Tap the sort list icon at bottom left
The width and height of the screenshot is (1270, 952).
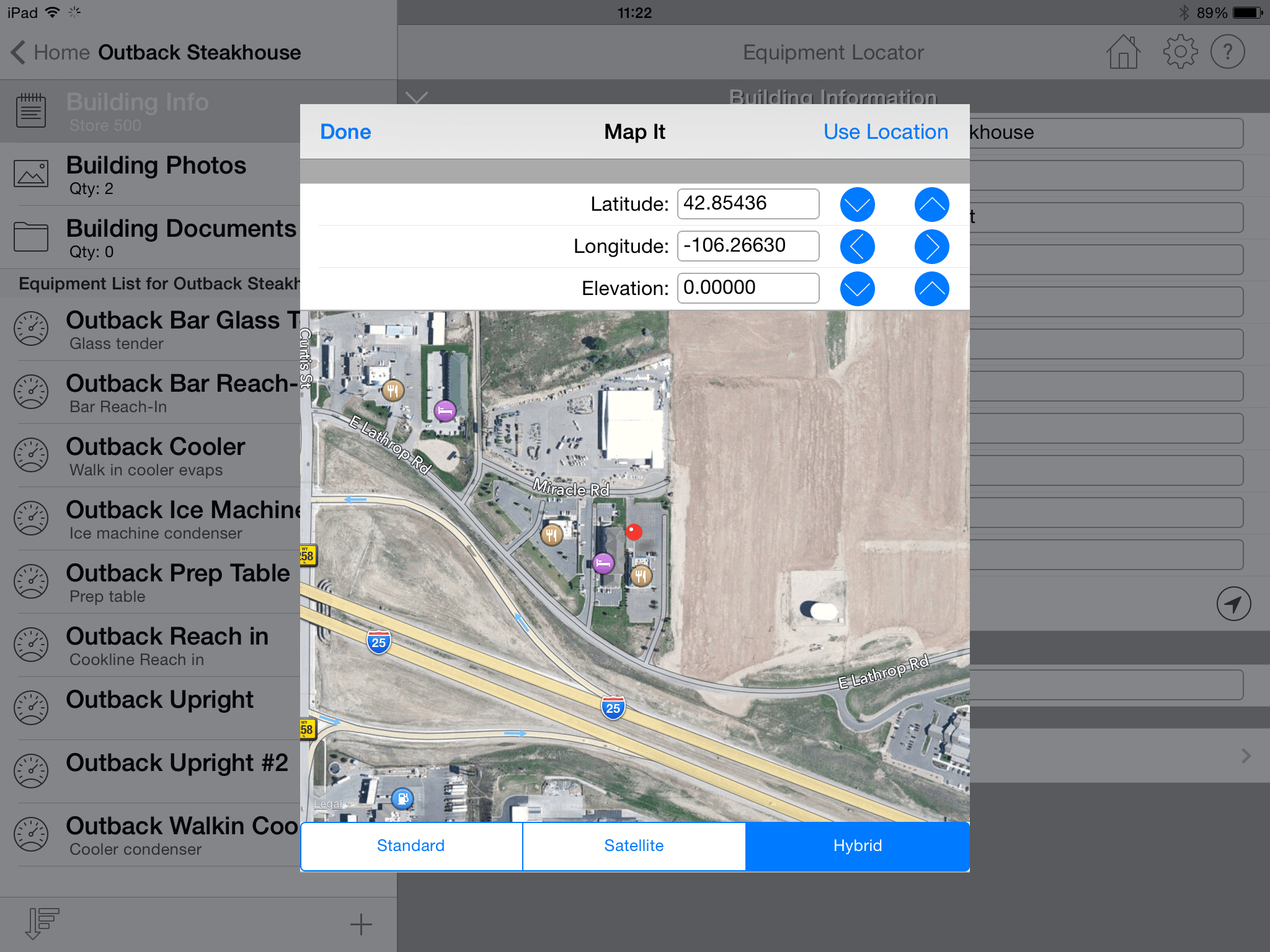42,923
